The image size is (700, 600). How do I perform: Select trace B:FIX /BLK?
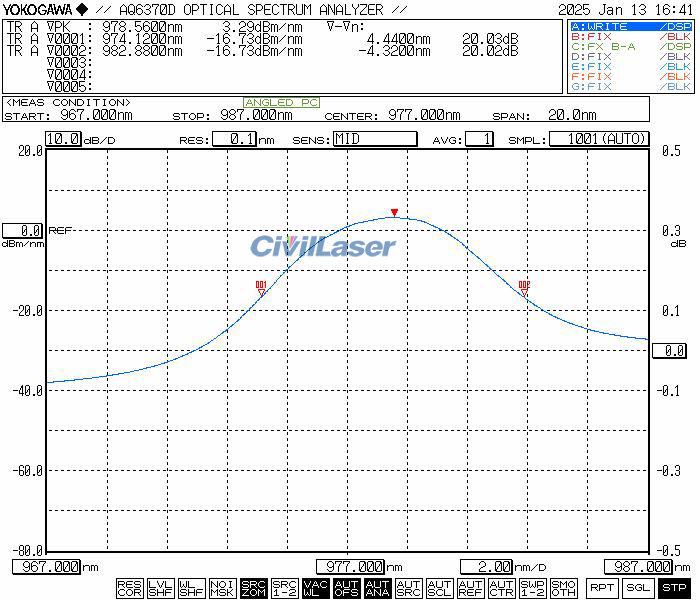(x=631, y=37)
